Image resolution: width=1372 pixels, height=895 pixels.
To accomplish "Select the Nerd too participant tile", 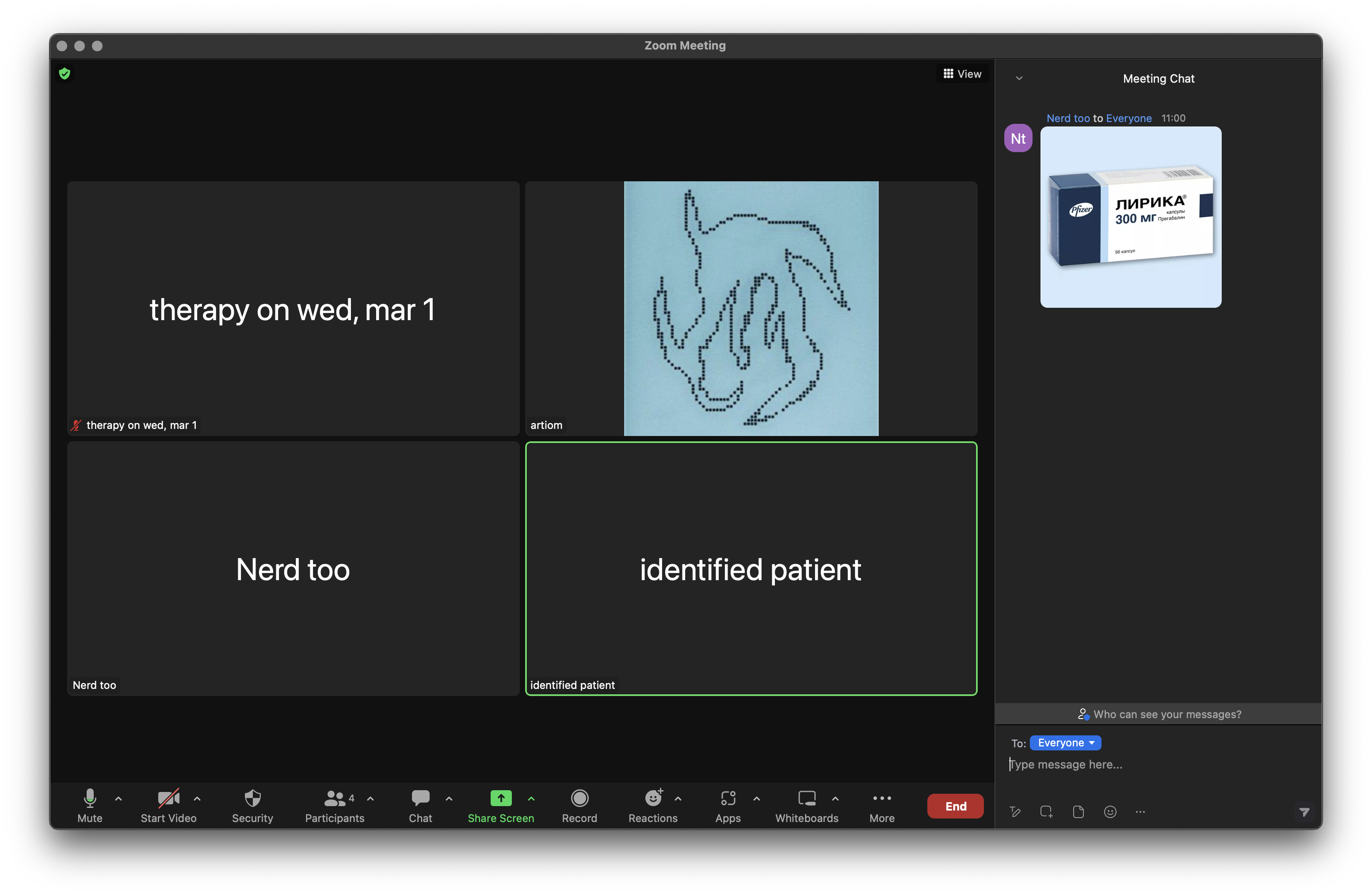I will pos(293,569).
